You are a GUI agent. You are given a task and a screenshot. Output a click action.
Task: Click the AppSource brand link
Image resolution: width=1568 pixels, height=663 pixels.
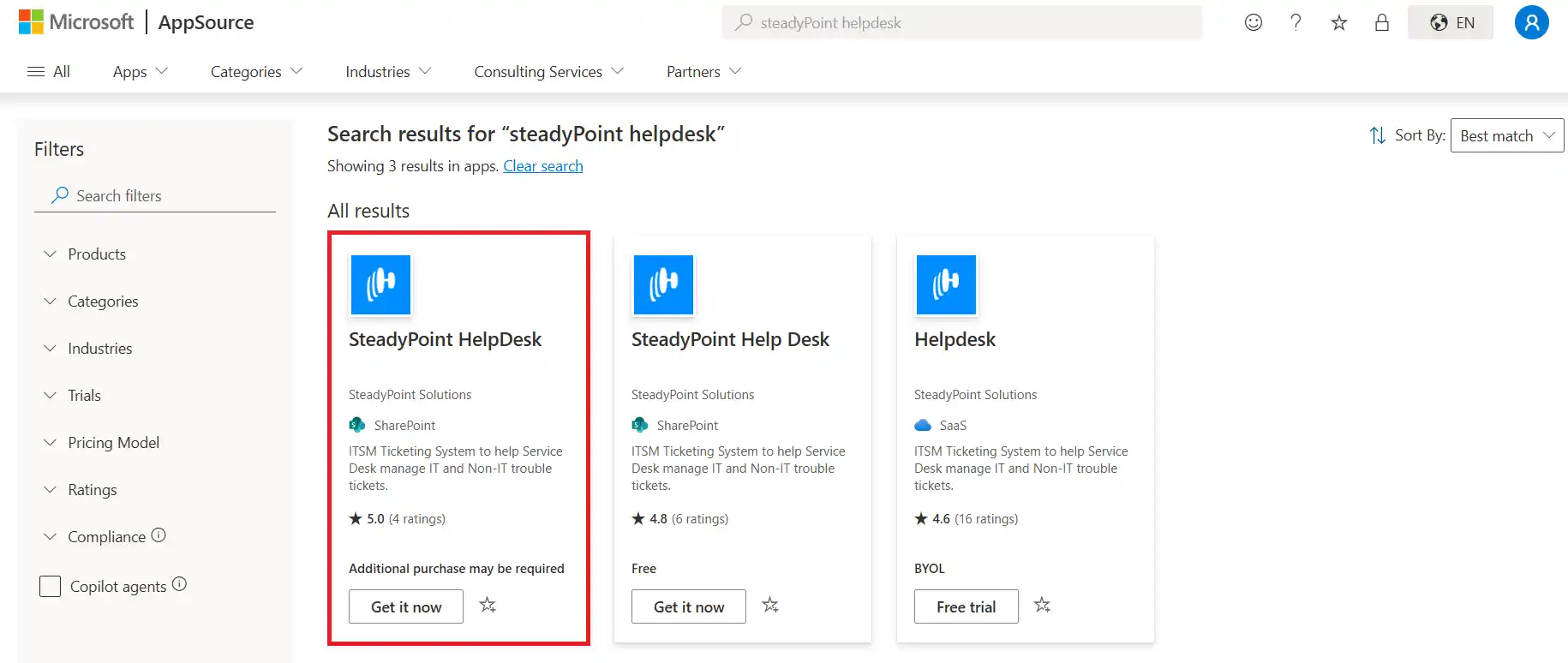(206, 22)
